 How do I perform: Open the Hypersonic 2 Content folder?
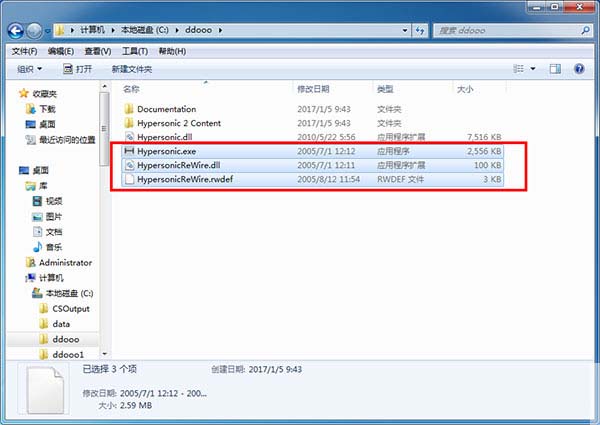click(x=179, y=123)
